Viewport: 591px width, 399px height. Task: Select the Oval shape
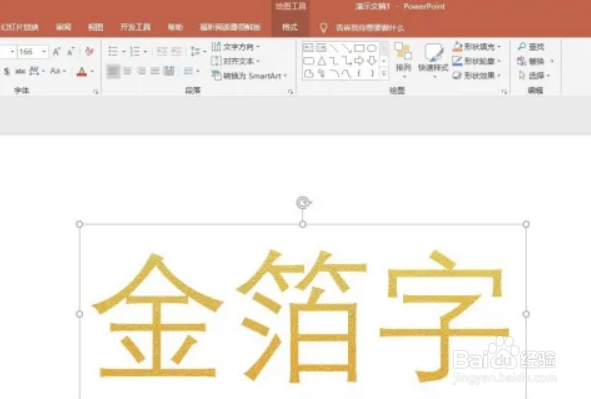(372, 48)
